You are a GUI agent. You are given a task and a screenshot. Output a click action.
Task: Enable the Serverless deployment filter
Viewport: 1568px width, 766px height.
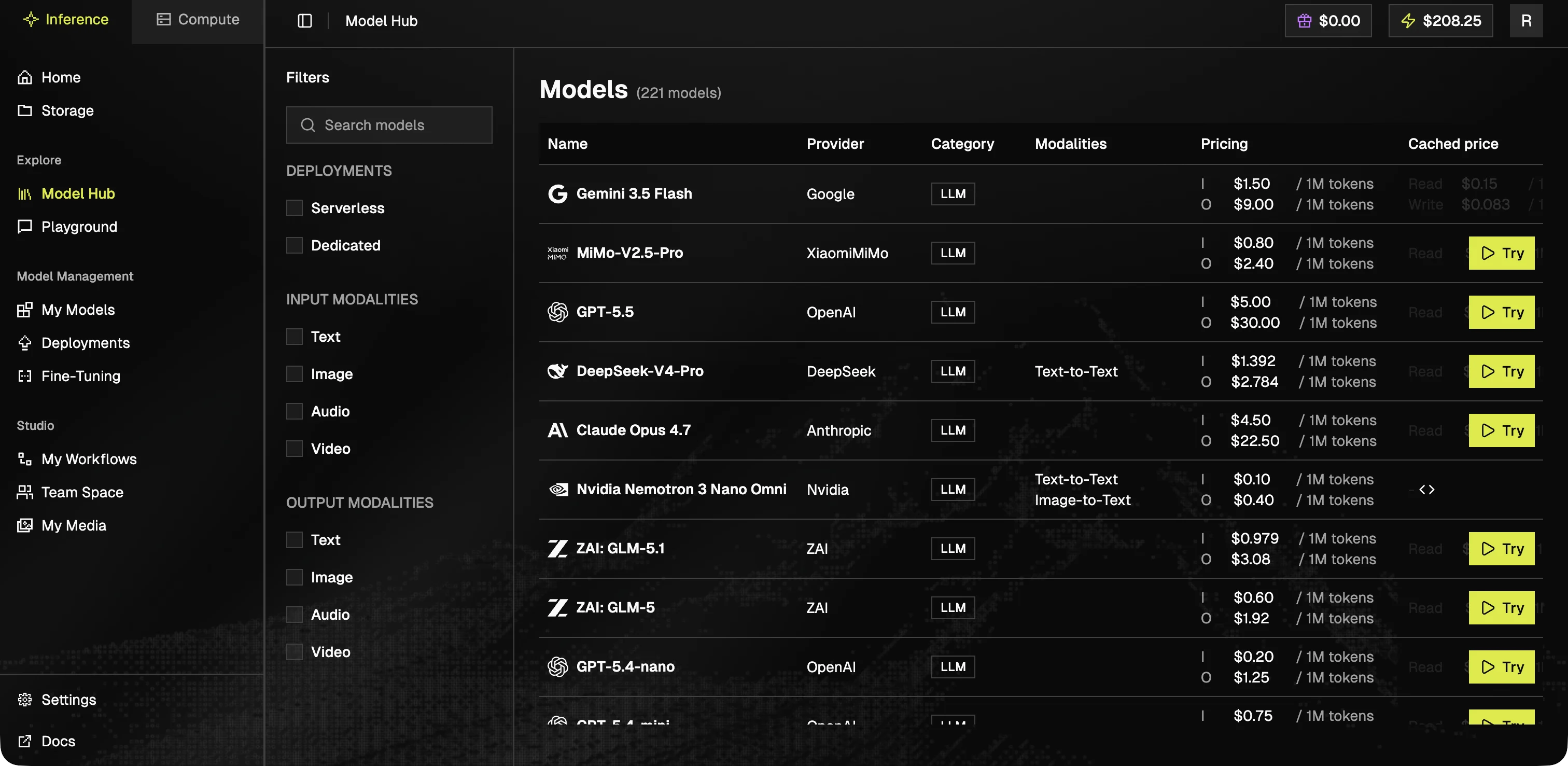coord(294,208)
